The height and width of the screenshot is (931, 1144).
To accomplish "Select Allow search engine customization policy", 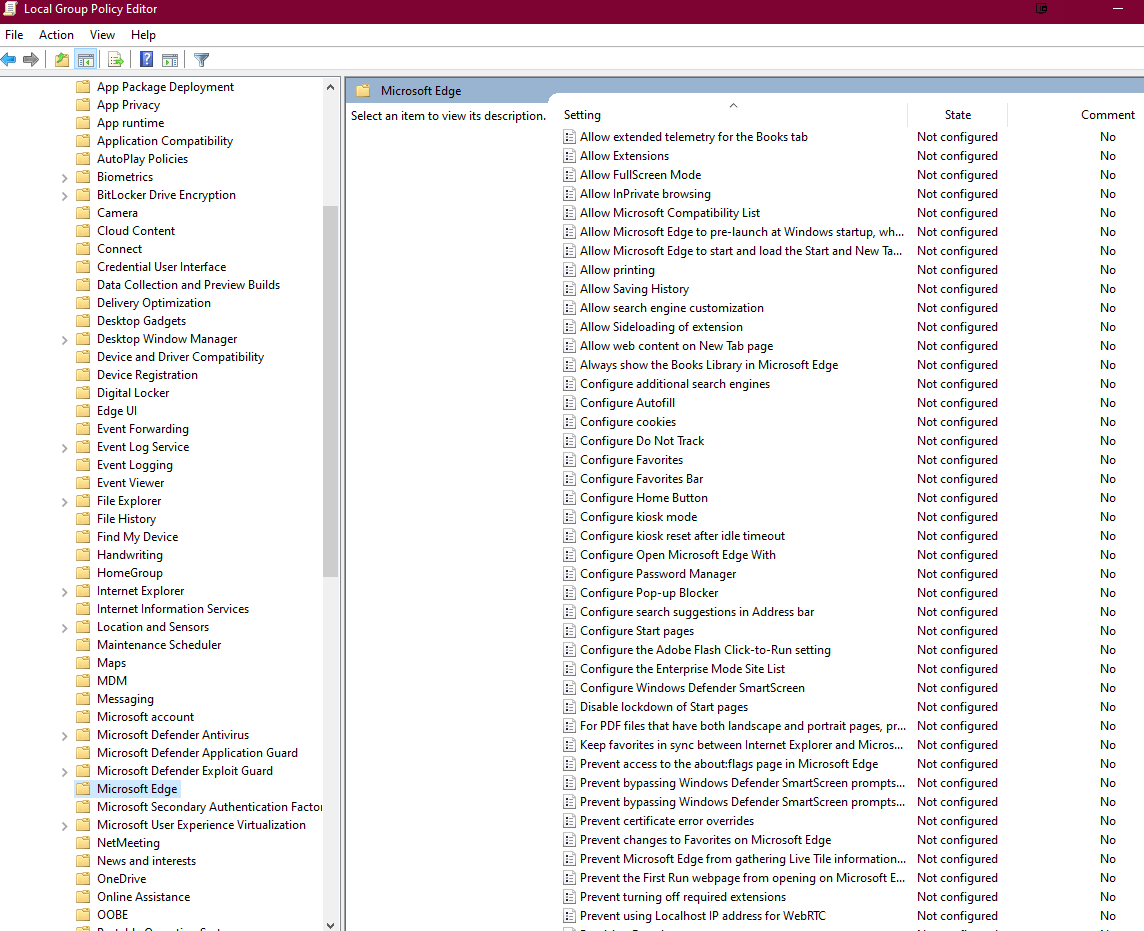I will point(672,308).
